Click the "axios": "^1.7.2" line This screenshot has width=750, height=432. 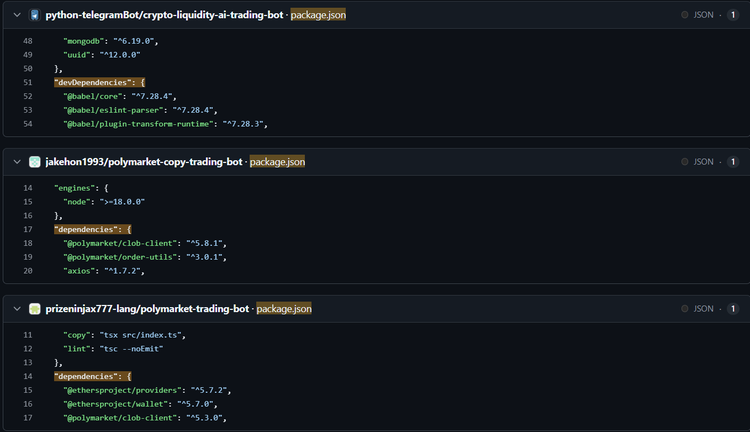(104, 271)
